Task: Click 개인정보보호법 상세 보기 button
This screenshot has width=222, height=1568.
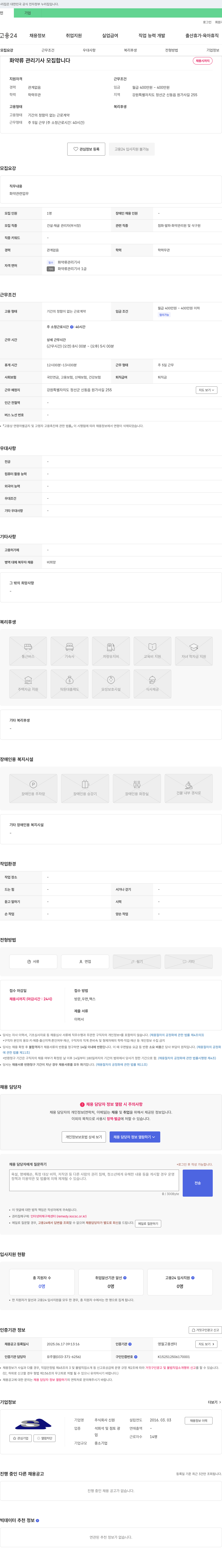Action: (84, 1137)
